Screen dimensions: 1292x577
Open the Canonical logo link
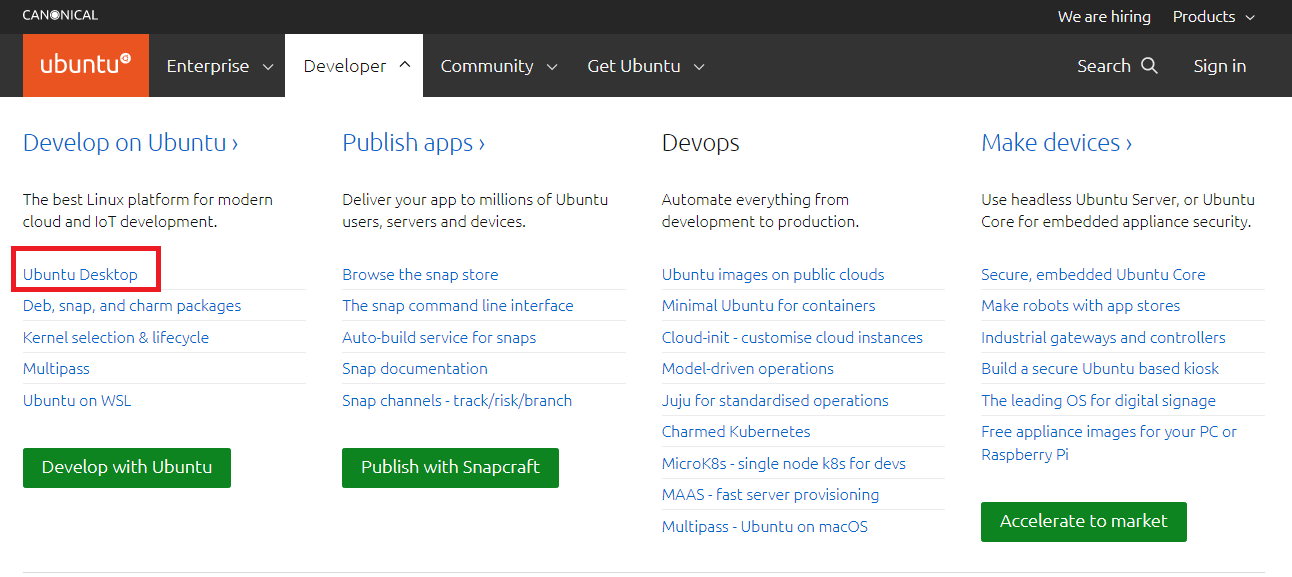pos(60,15)
